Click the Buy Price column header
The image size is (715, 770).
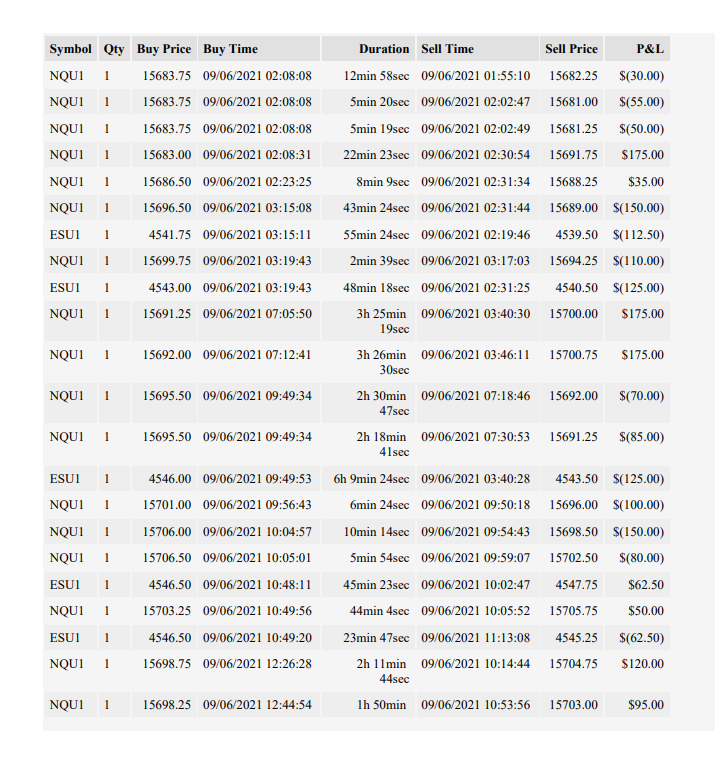pos(164,49)
